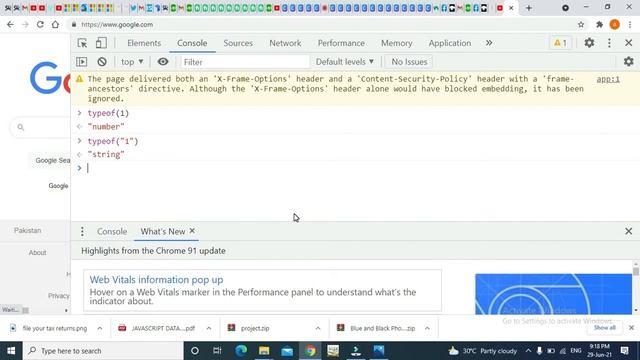
Task: Click the "string" output line
Action: [106, 154]
